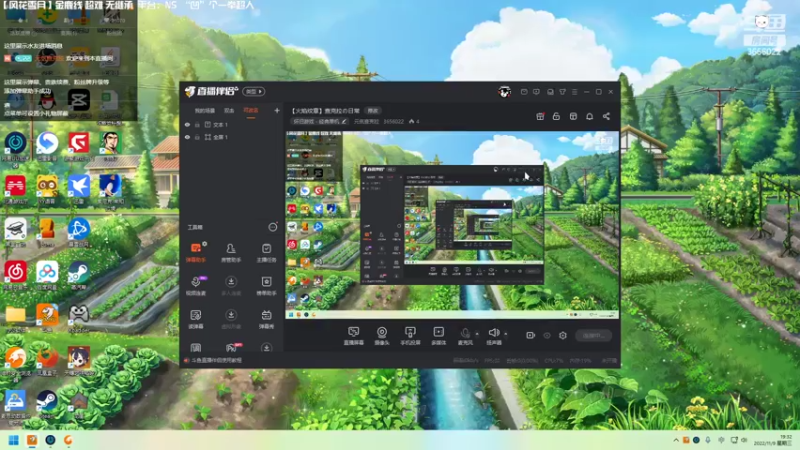Click the lock icon in the room header
800x450 pixels.
click(x=556, y=116)
